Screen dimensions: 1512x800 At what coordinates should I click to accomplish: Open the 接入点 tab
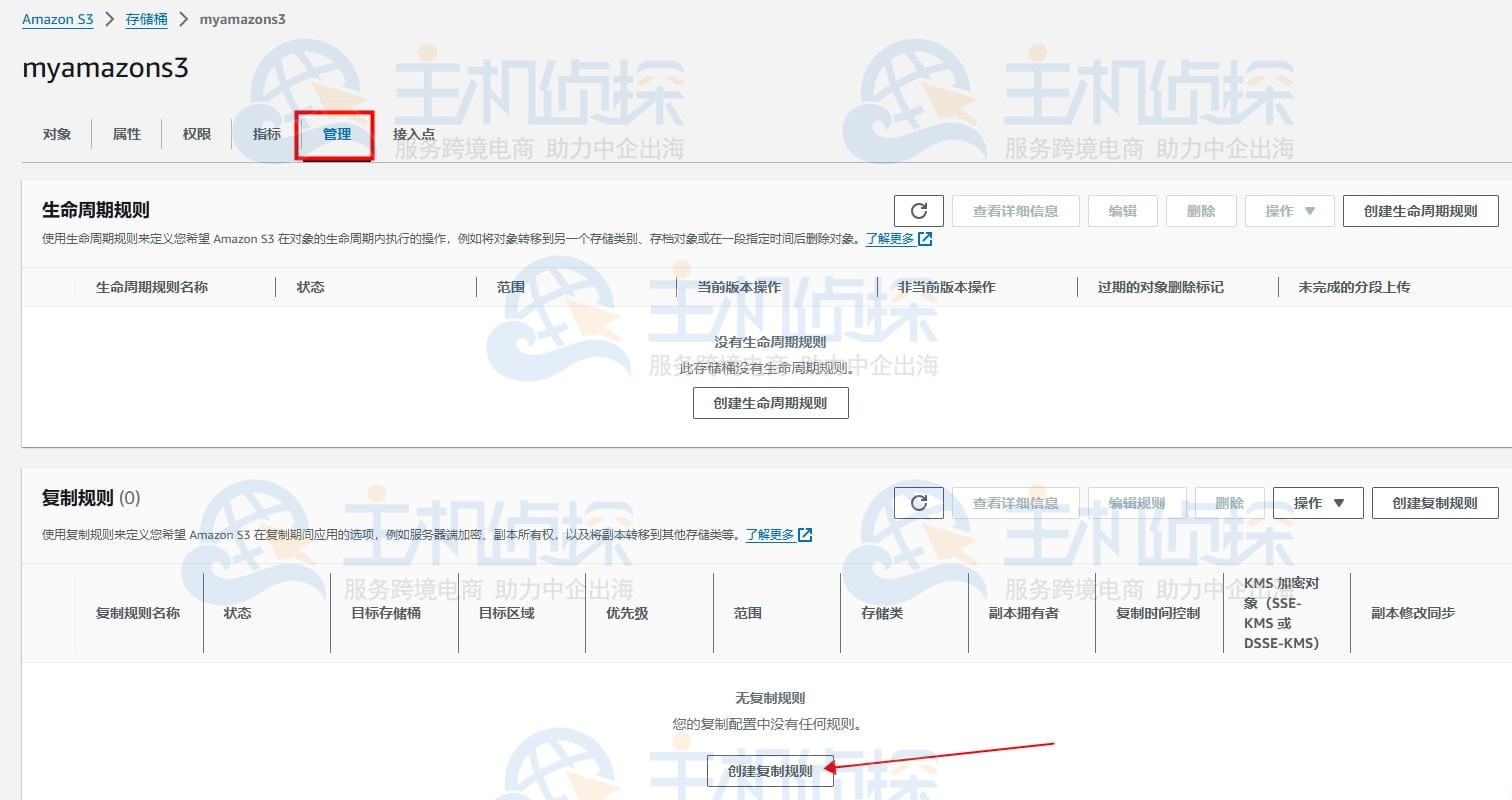(x=410, y=133)
